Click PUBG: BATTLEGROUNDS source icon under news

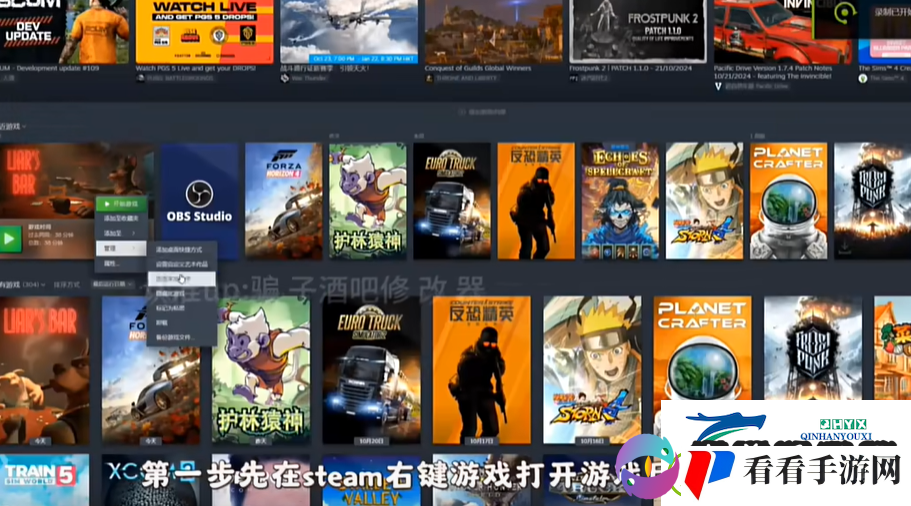[140, 78]
